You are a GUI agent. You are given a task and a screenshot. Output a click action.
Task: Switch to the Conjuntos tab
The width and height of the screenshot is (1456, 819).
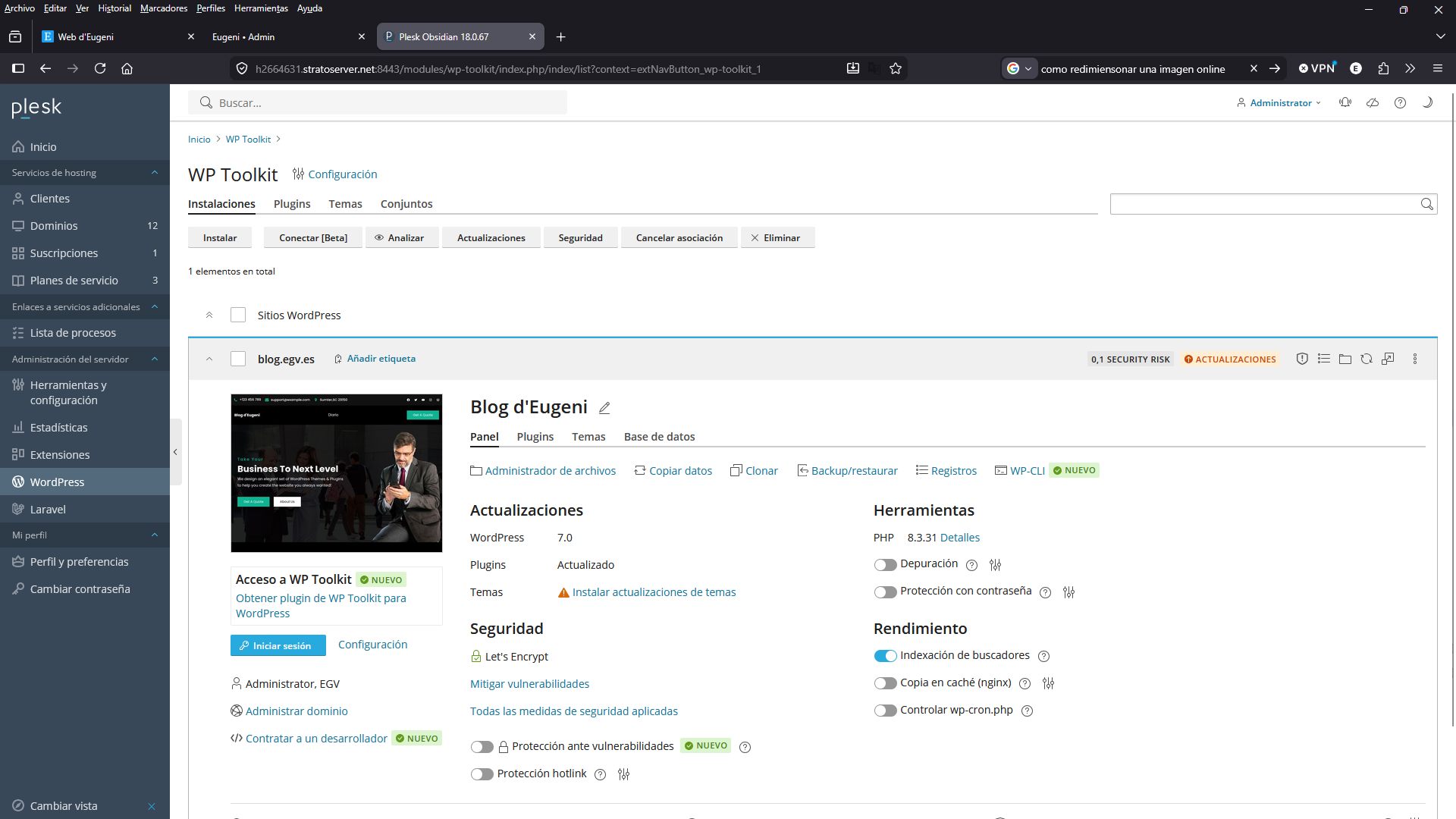406,204
